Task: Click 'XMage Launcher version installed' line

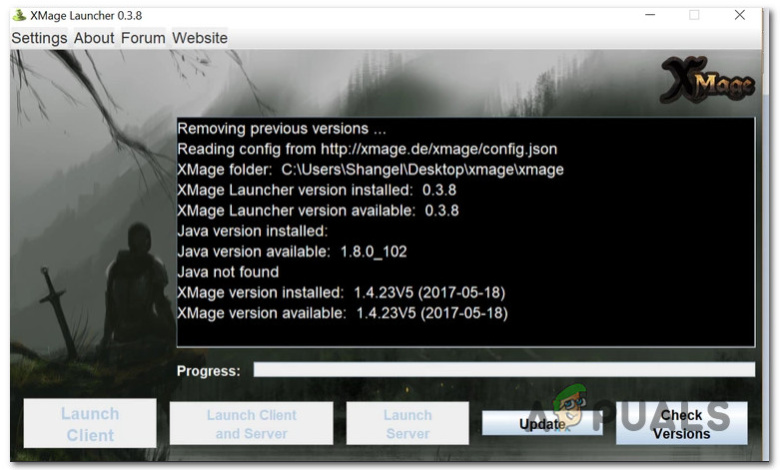Action: tap(317, 190)
